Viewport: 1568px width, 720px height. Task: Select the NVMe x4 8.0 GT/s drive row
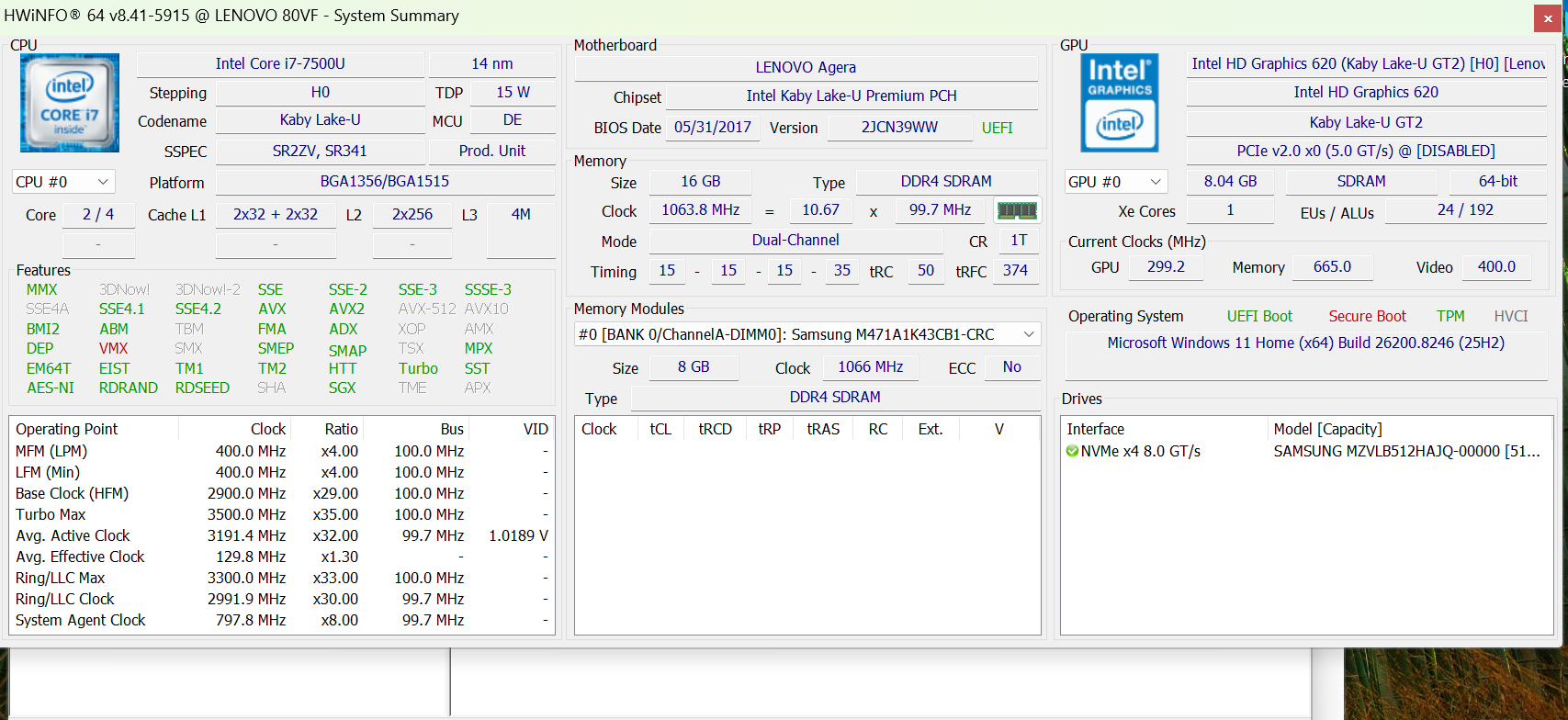[1306, 451]
